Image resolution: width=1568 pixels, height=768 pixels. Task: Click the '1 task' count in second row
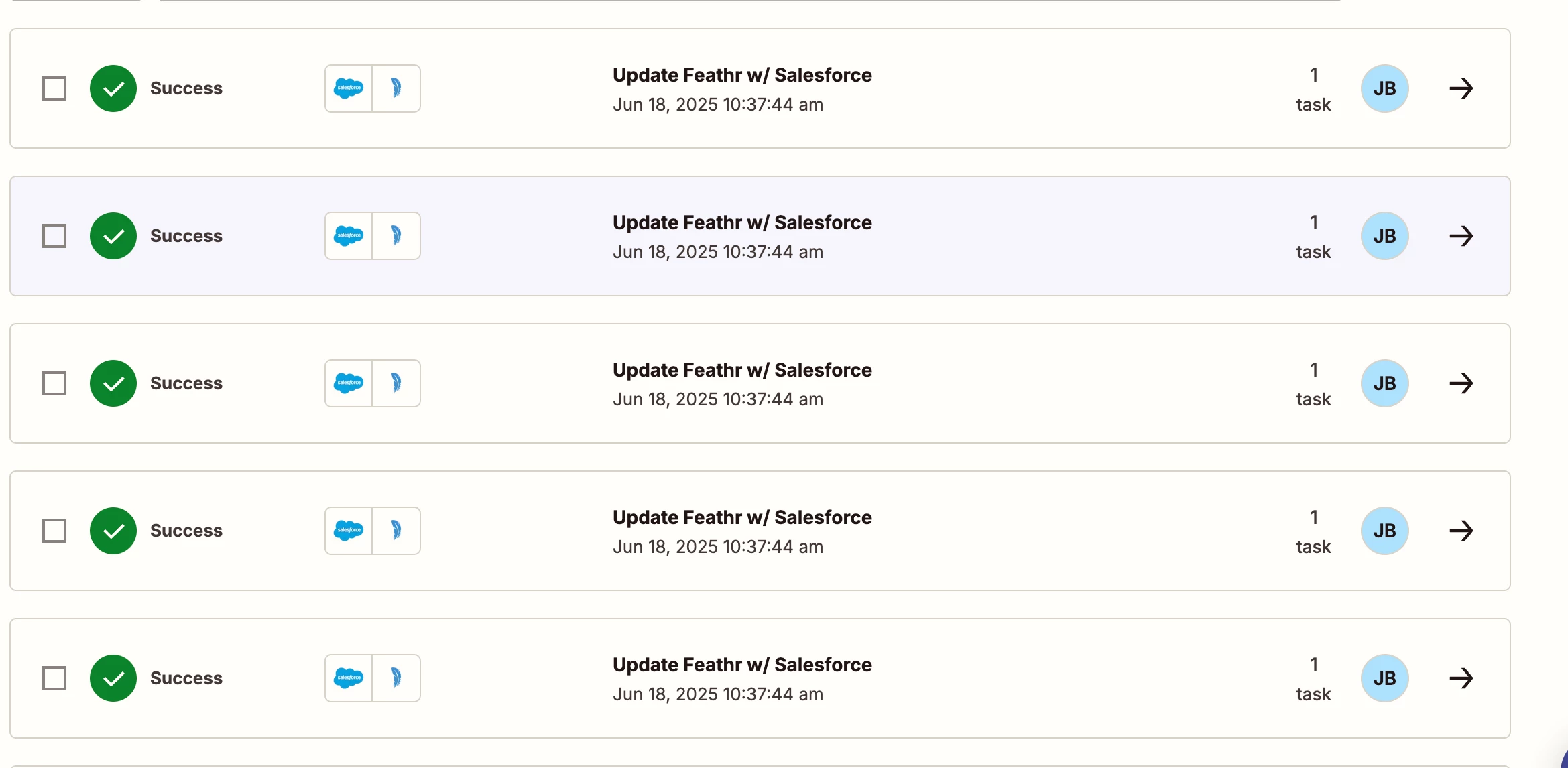coord(1313,237)
